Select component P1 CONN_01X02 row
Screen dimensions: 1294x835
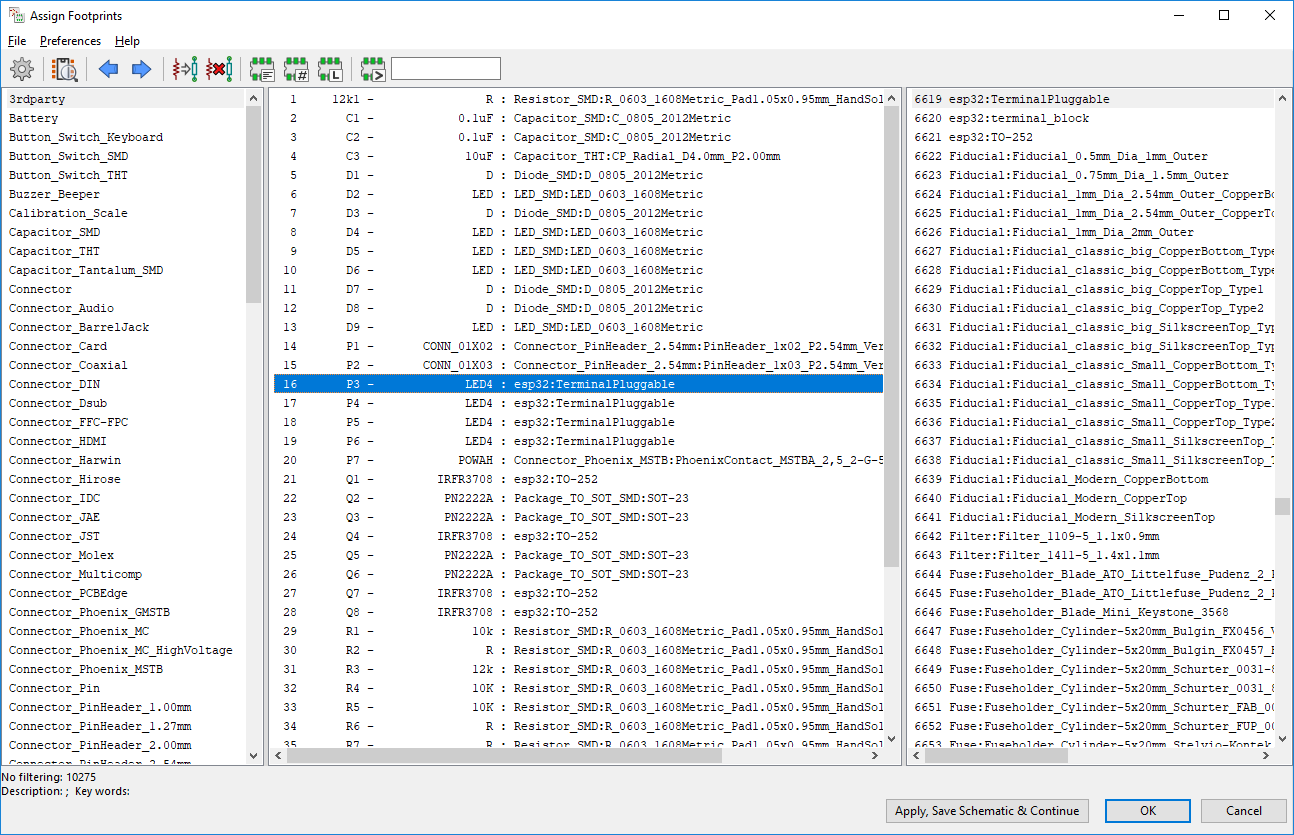(578, 346)
